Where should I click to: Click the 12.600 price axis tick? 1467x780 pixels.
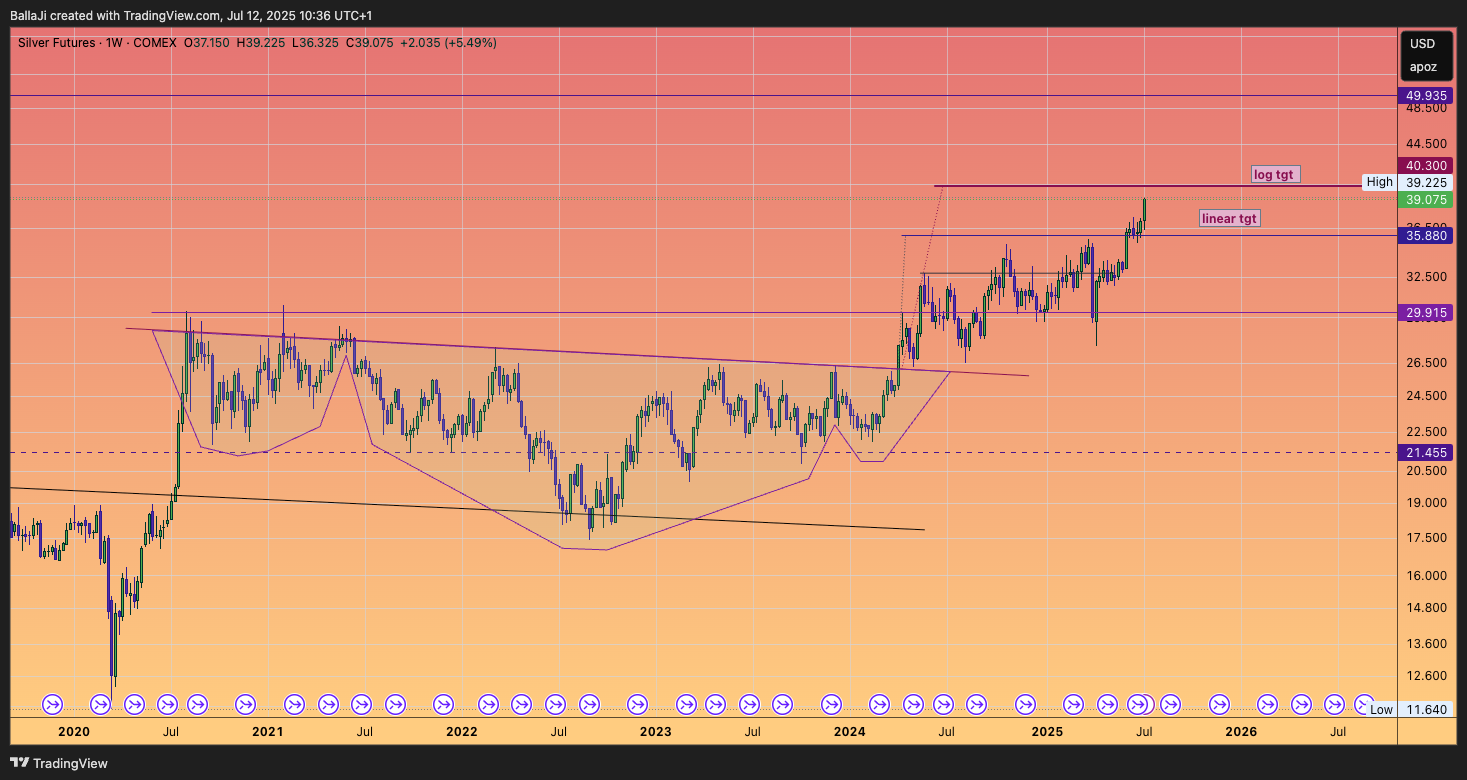pos(1427,676)
